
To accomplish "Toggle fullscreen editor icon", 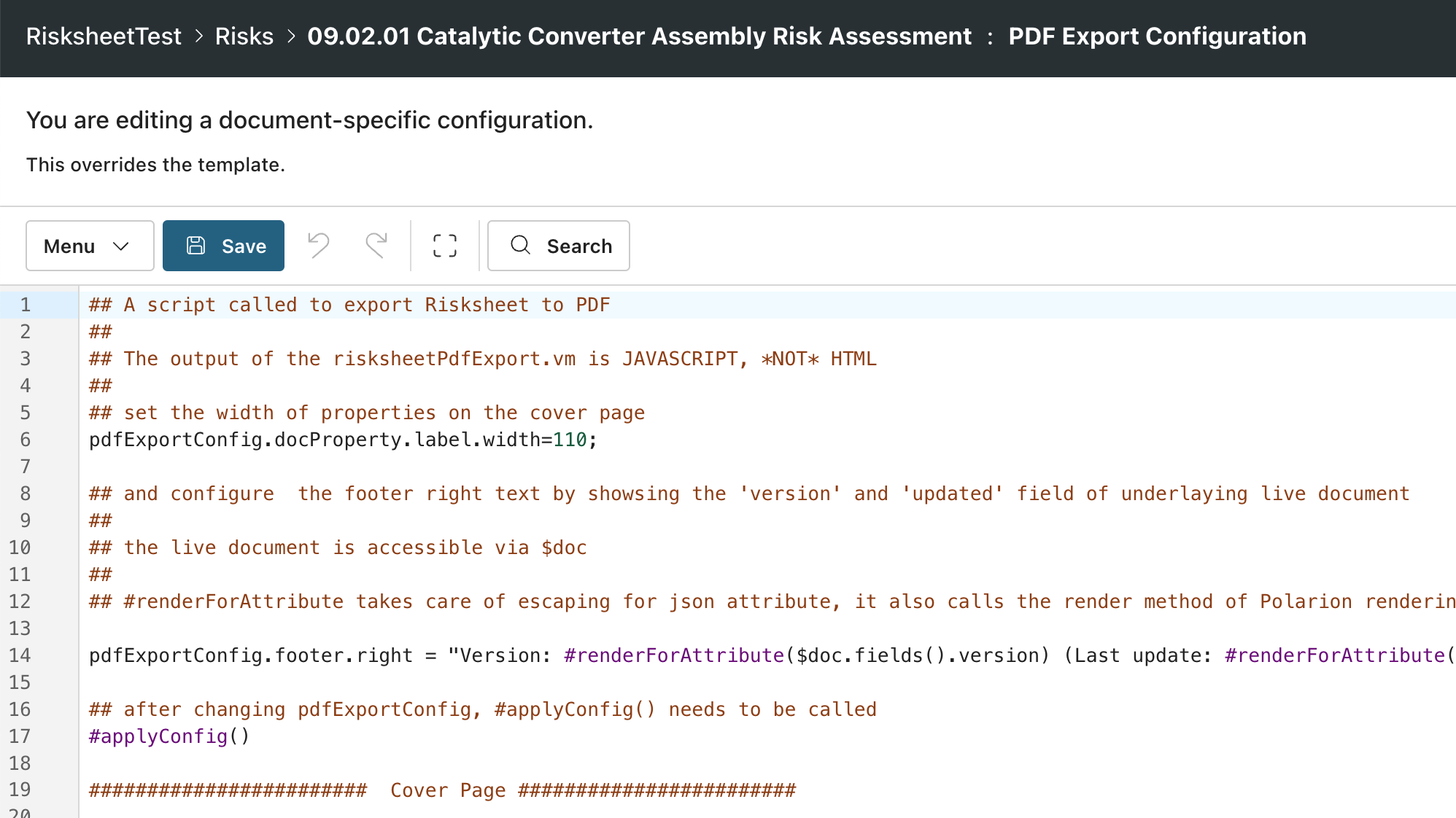I will point(445,246).
